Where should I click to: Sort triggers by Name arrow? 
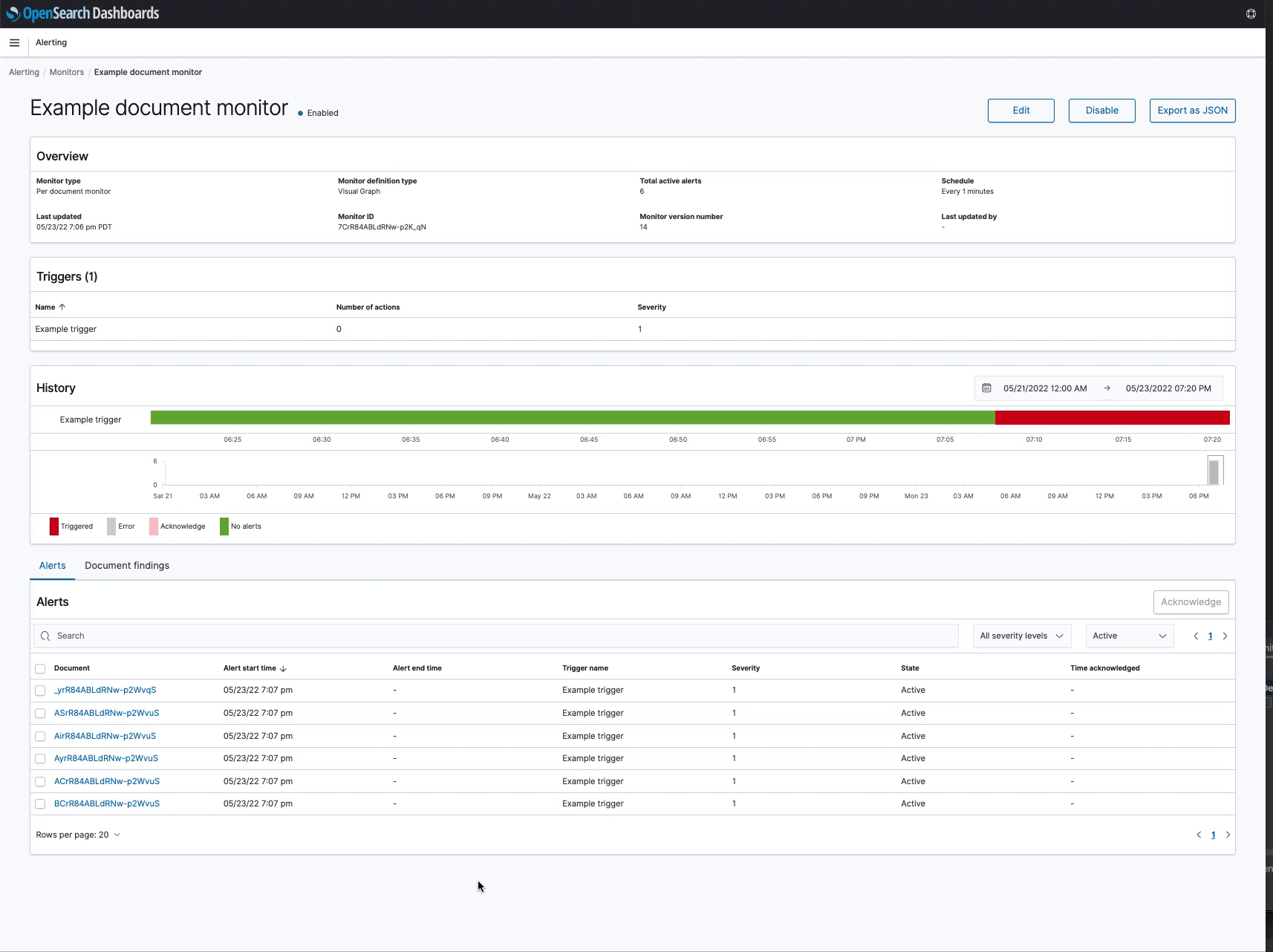[62, 307]
